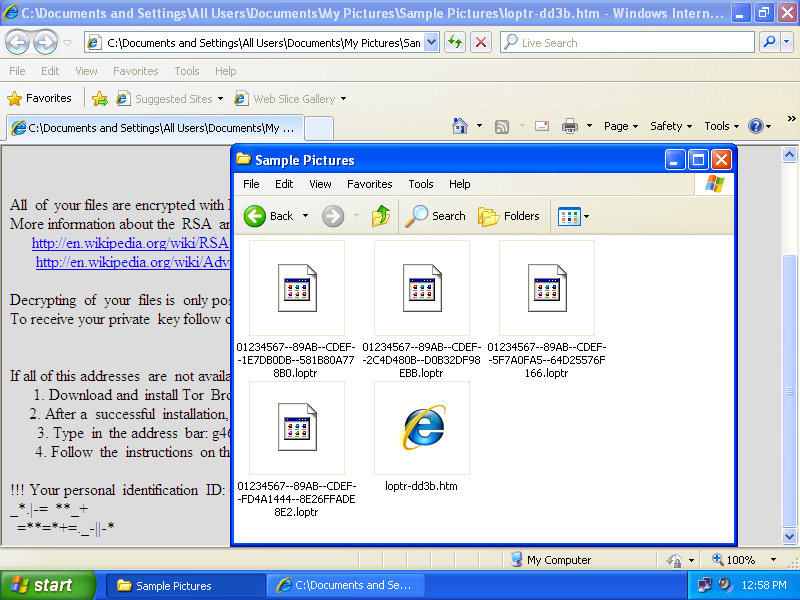Viewport: 800px width, 600px height.
Task: Open Sample Pictures Edit menu
Action: (x=284, y=184)
